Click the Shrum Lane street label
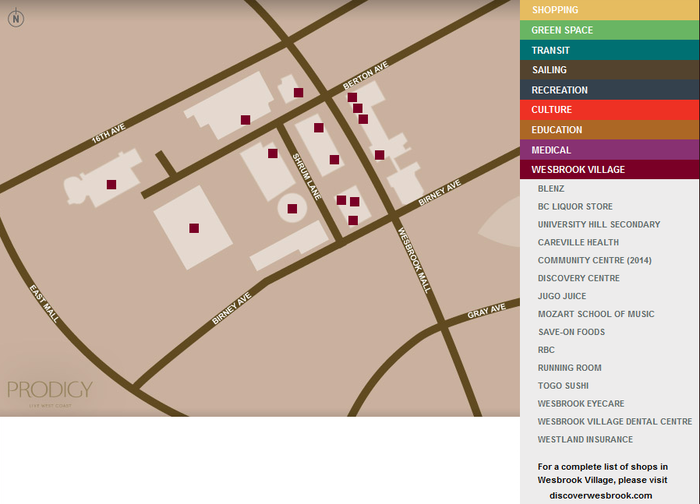The width and height of the screenshot is (700, 504). point(307,177)
